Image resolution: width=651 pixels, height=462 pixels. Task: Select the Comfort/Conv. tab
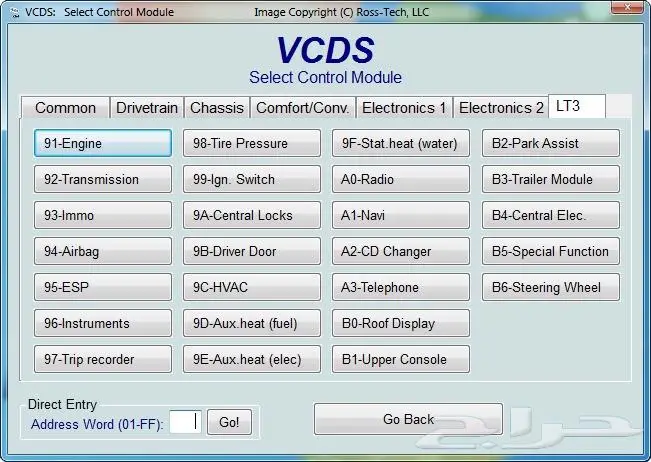[302, 108]
